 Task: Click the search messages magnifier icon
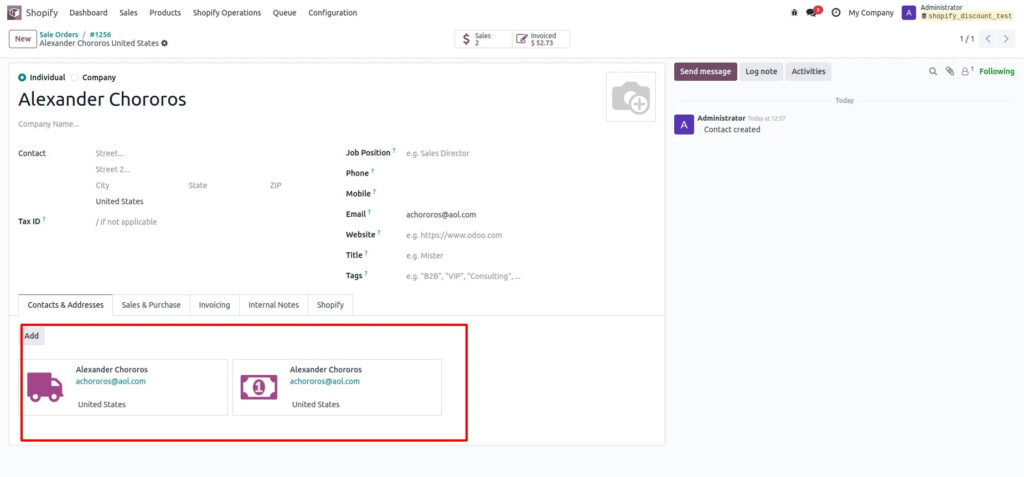coord(934,72)
